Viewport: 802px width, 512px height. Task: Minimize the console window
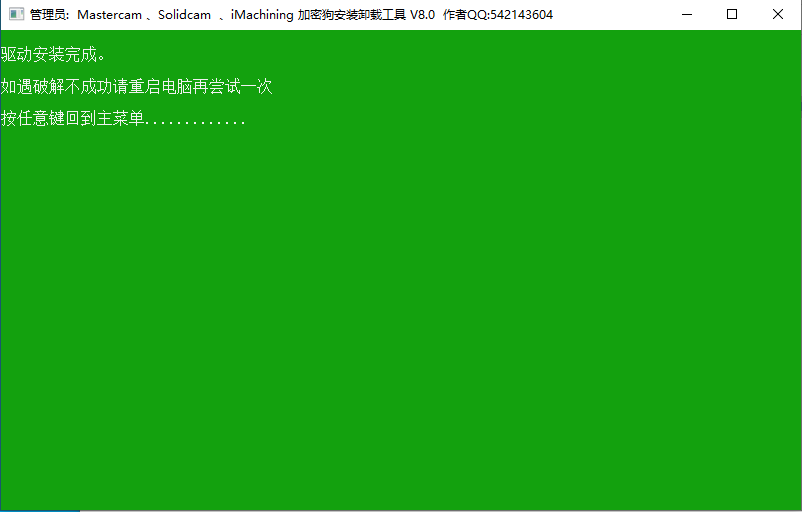(687, 14)
